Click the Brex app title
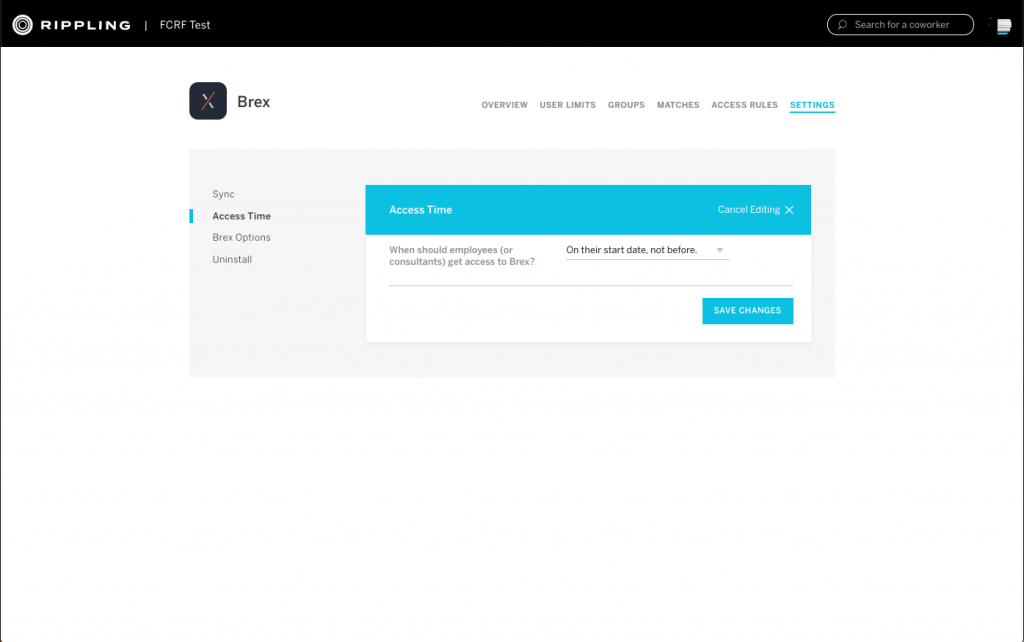Screen dimensions: 1024x642 [x=253, y=102]
